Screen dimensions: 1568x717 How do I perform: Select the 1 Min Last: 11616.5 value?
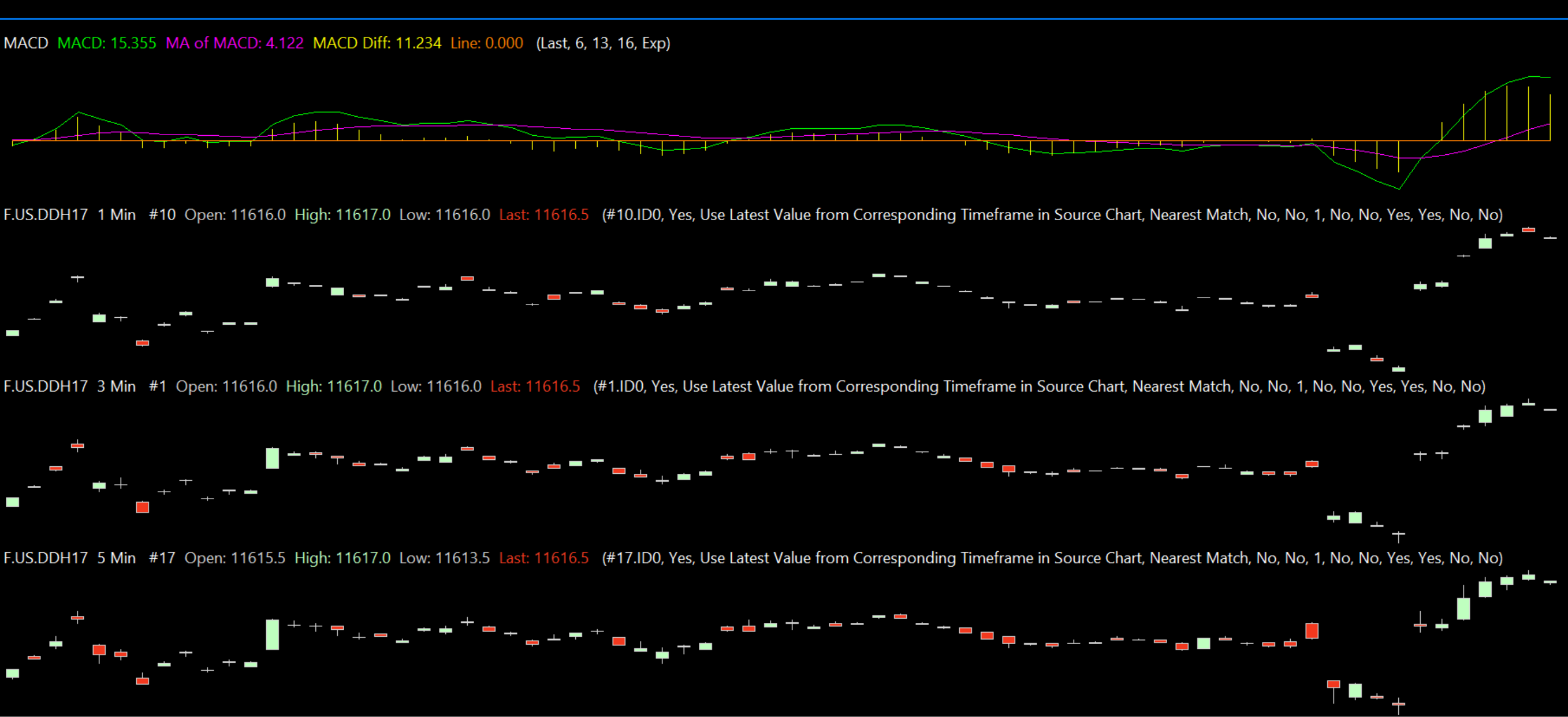[543, 214]
